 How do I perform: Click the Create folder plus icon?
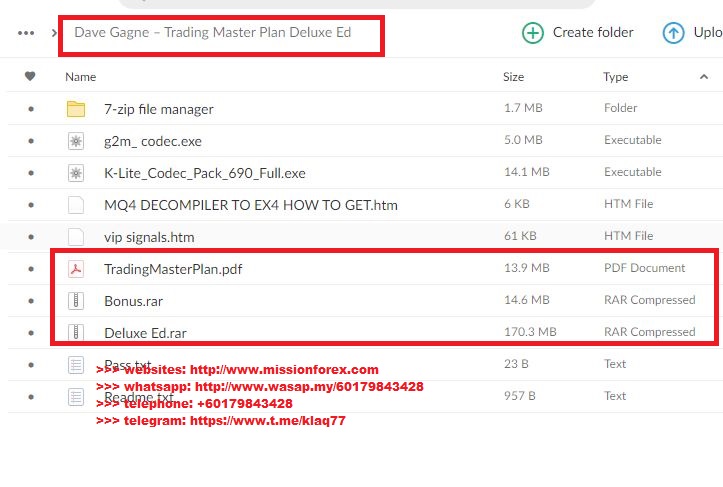533,33
